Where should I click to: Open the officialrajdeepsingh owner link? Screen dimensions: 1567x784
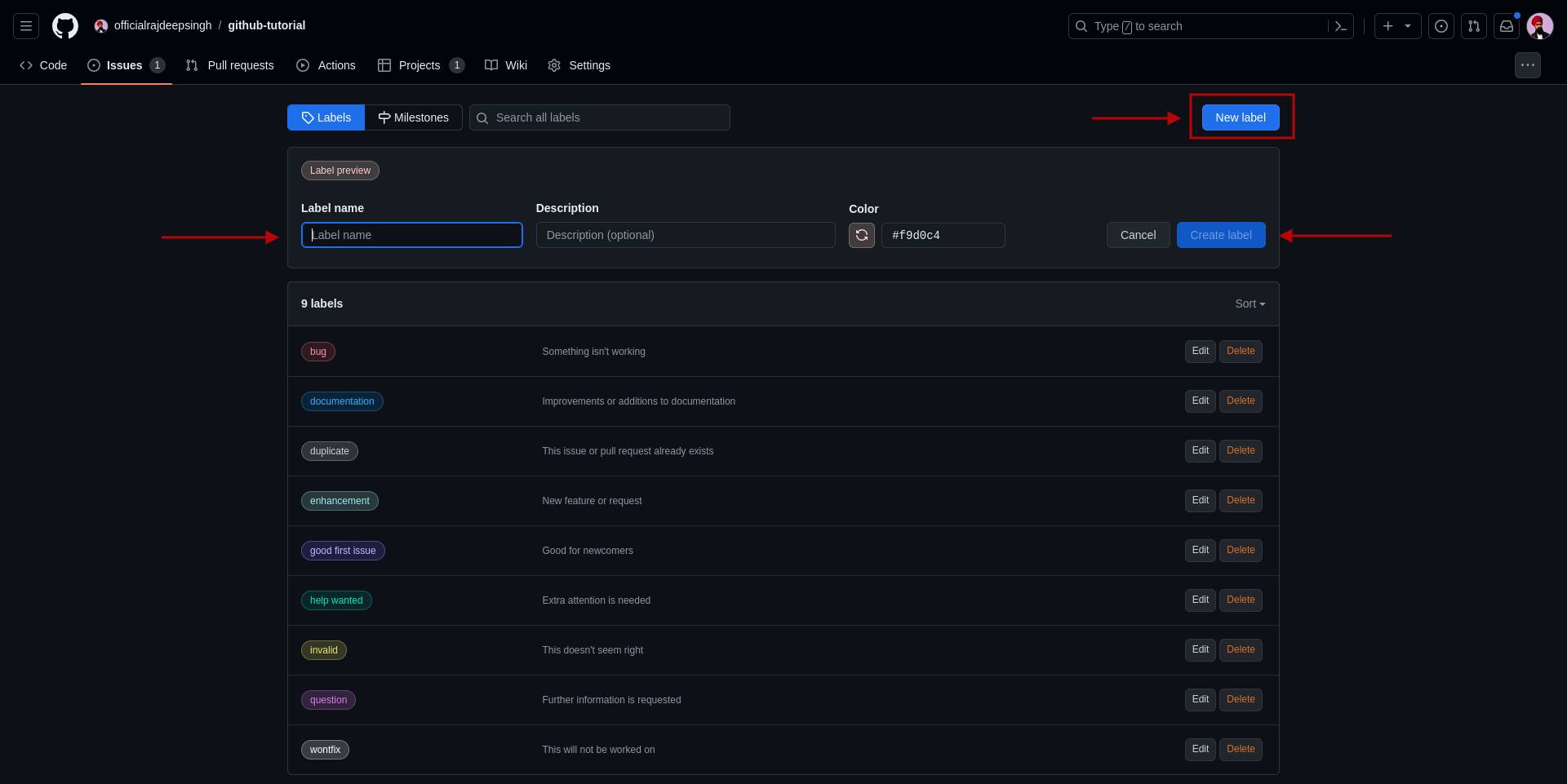pyautogui.click(x=162, y=25)
